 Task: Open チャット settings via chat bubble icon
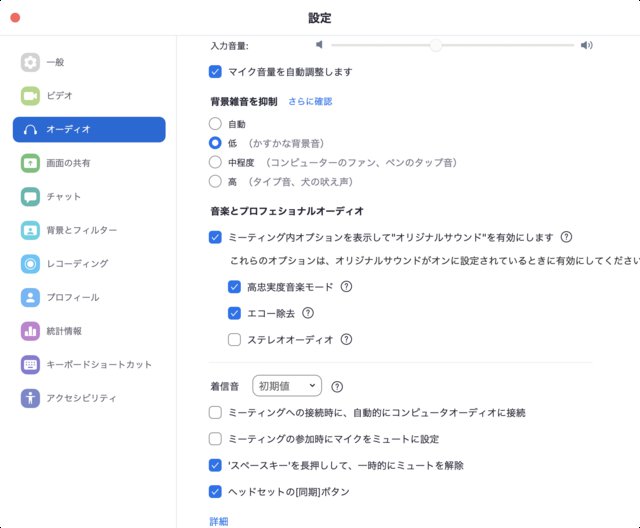tap(30, 197)
